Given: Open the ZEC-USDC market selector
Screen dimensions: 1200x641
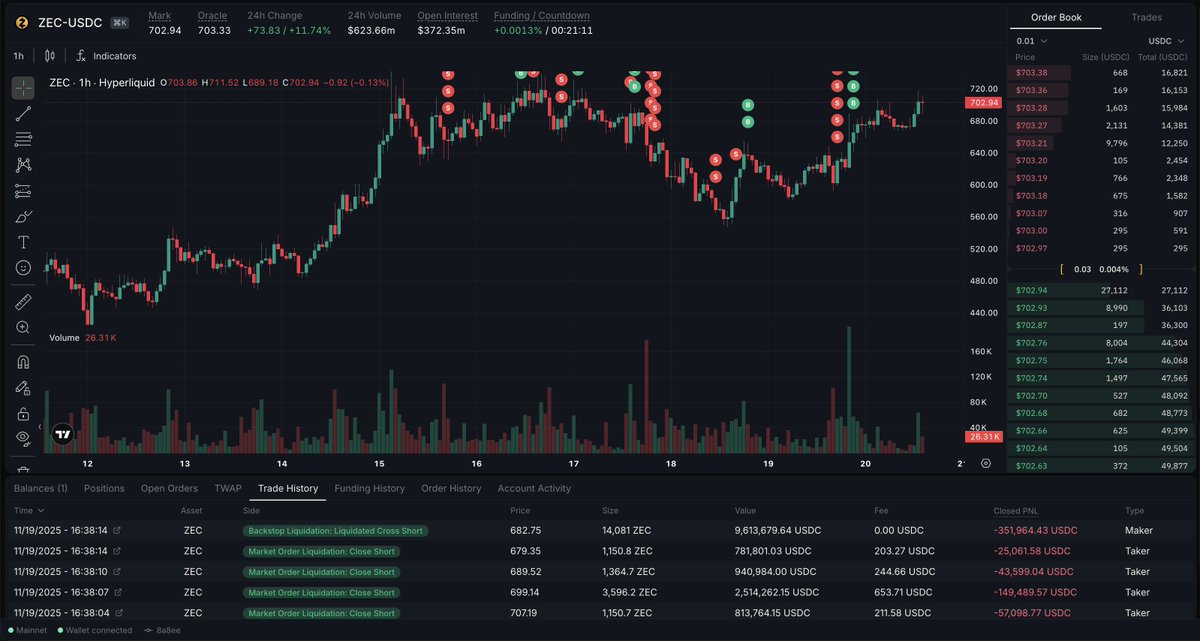Looking at the screenshot, I should tap(60, 21).
